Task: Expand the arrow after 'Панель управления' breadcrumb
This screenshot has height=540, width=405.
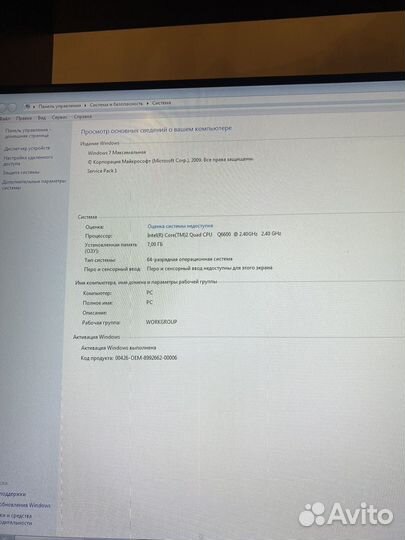Action: 85,105
